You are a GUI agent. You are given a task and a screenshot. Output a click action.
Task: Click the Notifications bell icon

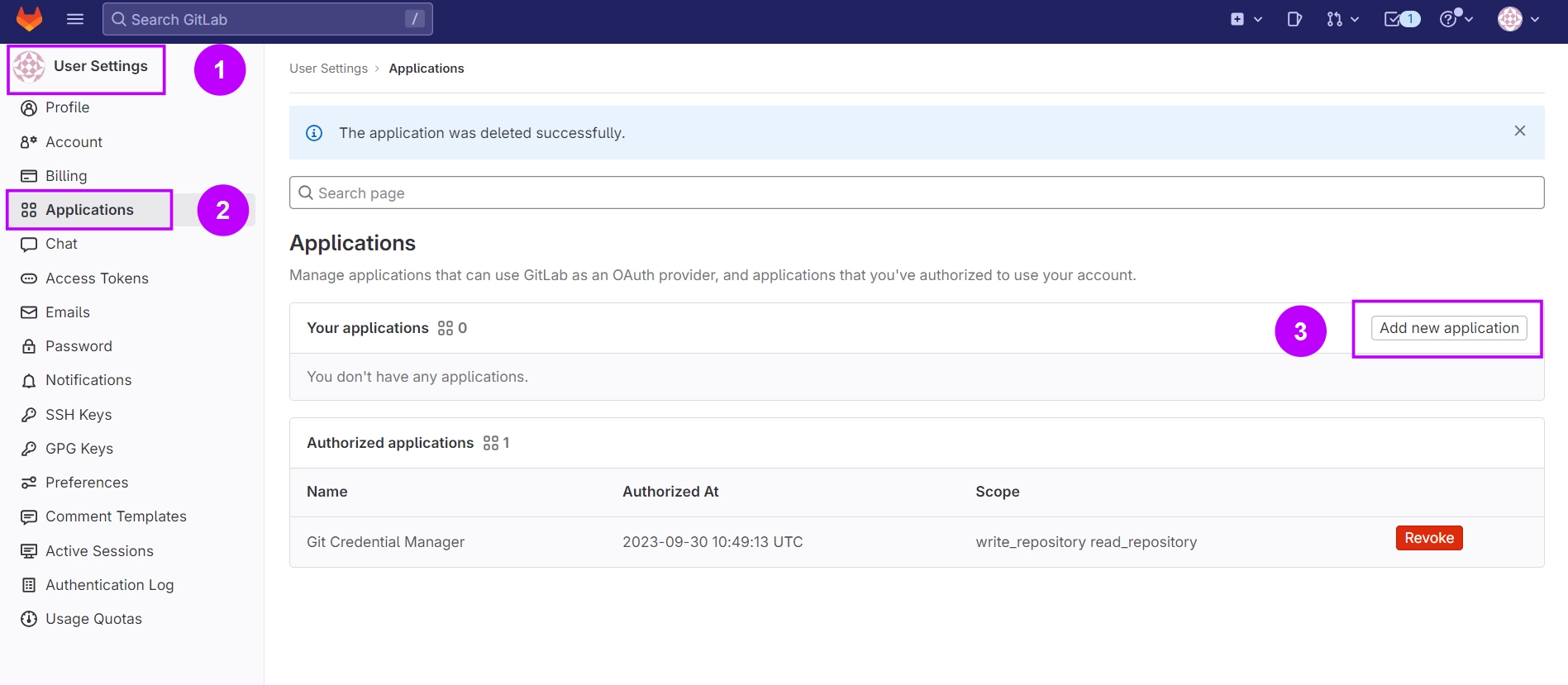(x=29, y=381)
